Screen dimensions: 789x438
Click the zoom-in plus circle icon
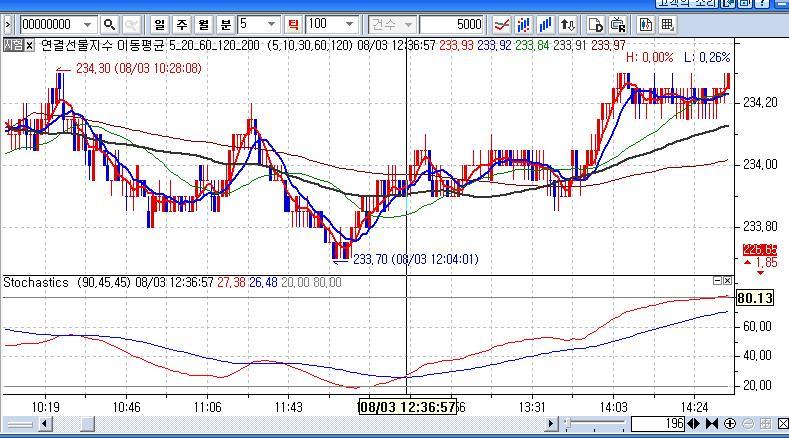[x=730, y=424]
